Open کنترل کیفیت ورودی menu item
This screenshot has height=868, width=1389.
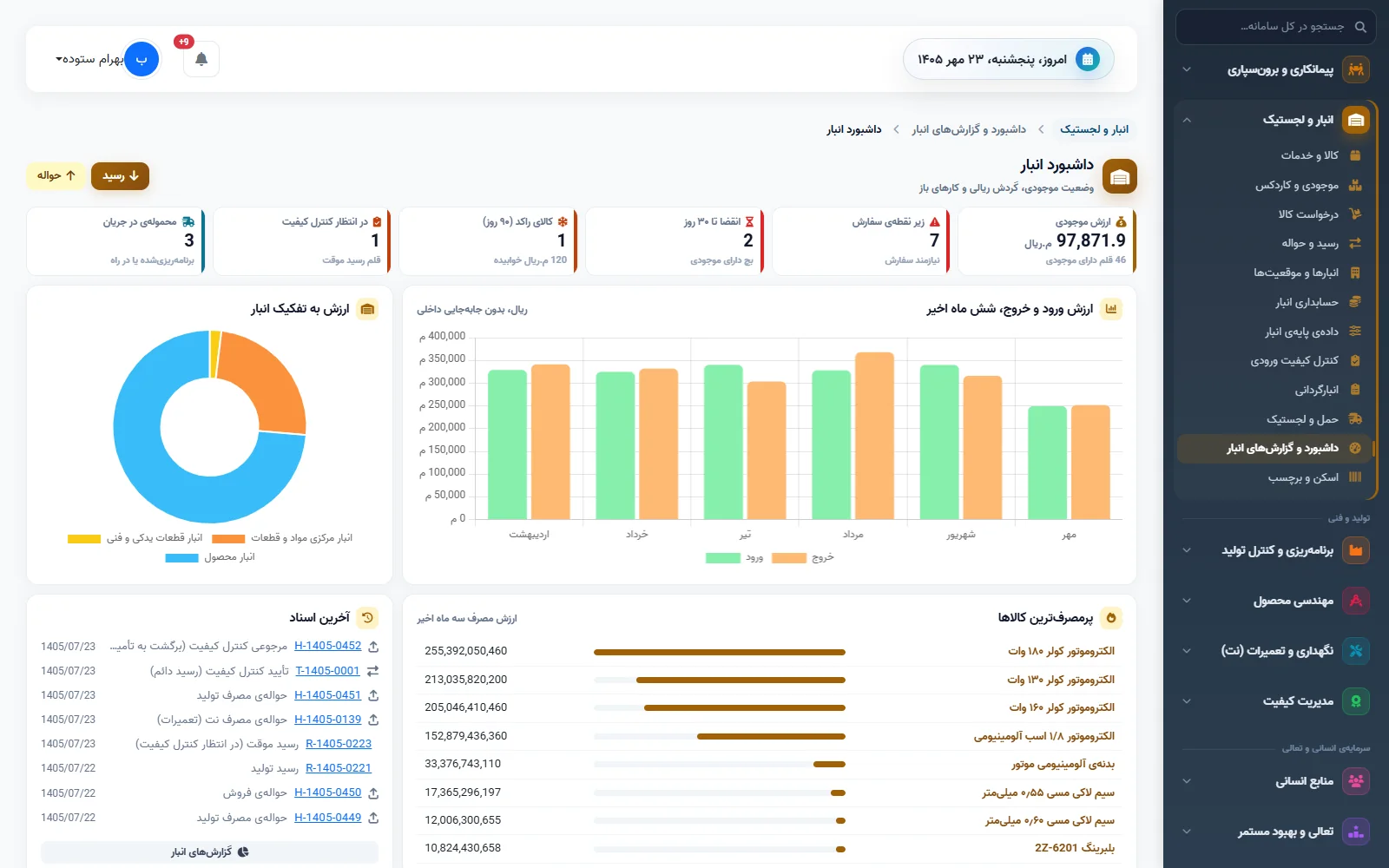[x=1274, y=360]
